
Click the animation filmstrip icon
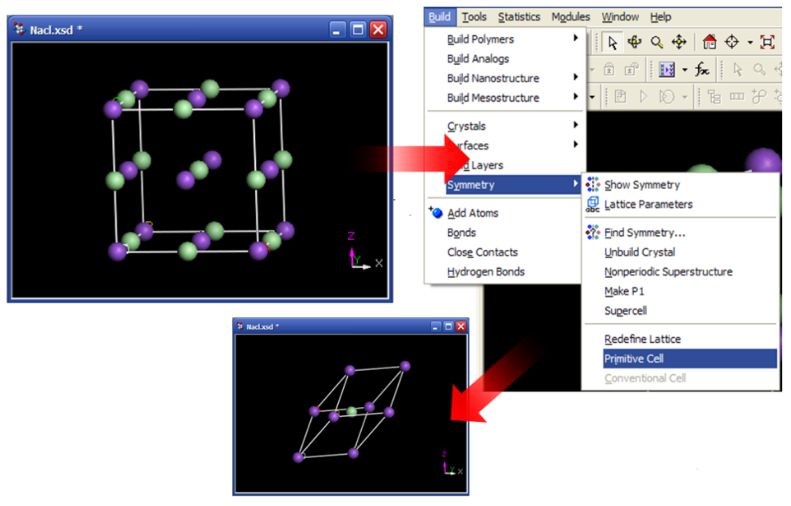point(667,70)
